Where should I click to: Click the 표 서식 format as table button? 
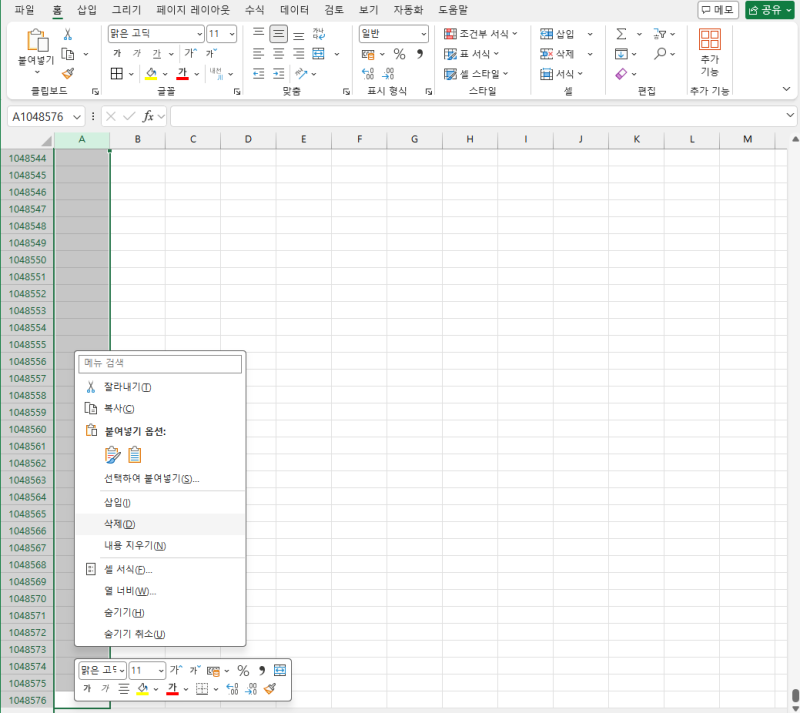pyautogui.click(x=471, y=54)
